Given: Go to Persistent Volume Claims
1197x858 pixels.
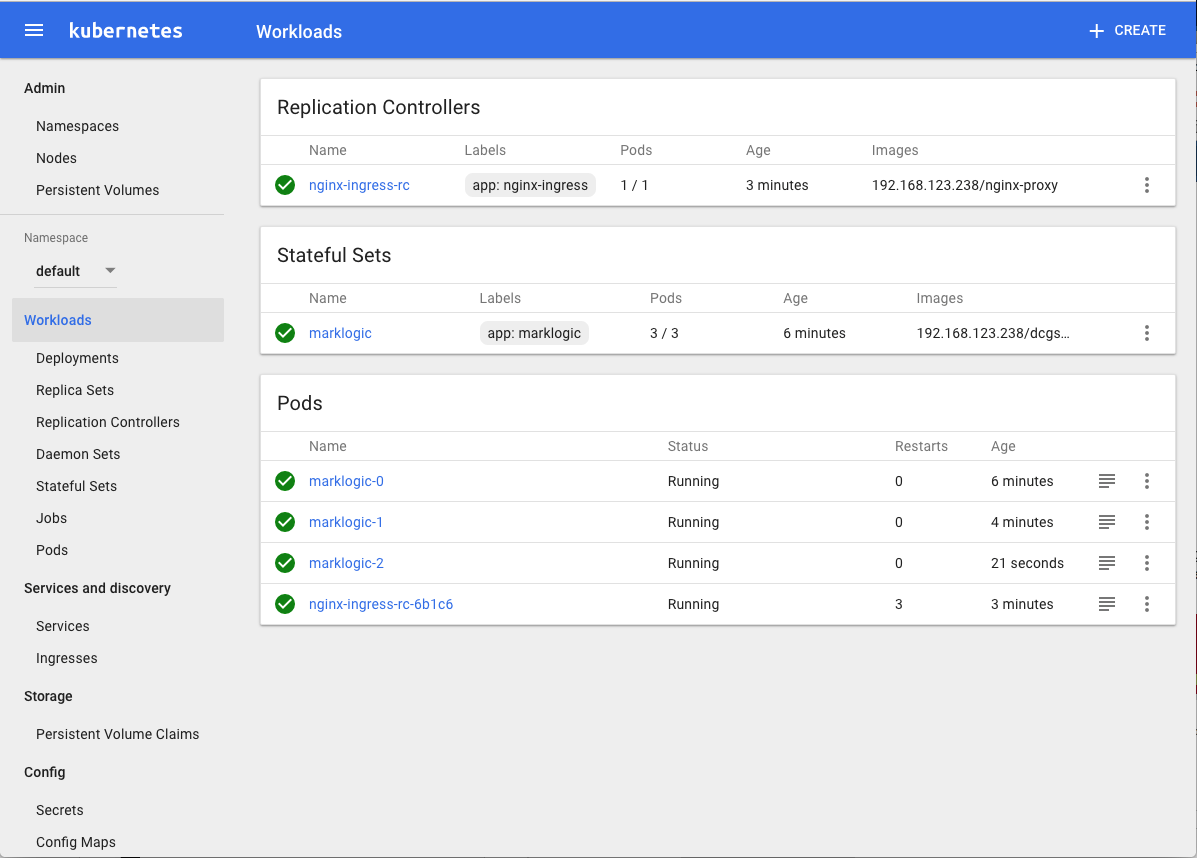Looking at the screenshot, I should coord(117,734).
